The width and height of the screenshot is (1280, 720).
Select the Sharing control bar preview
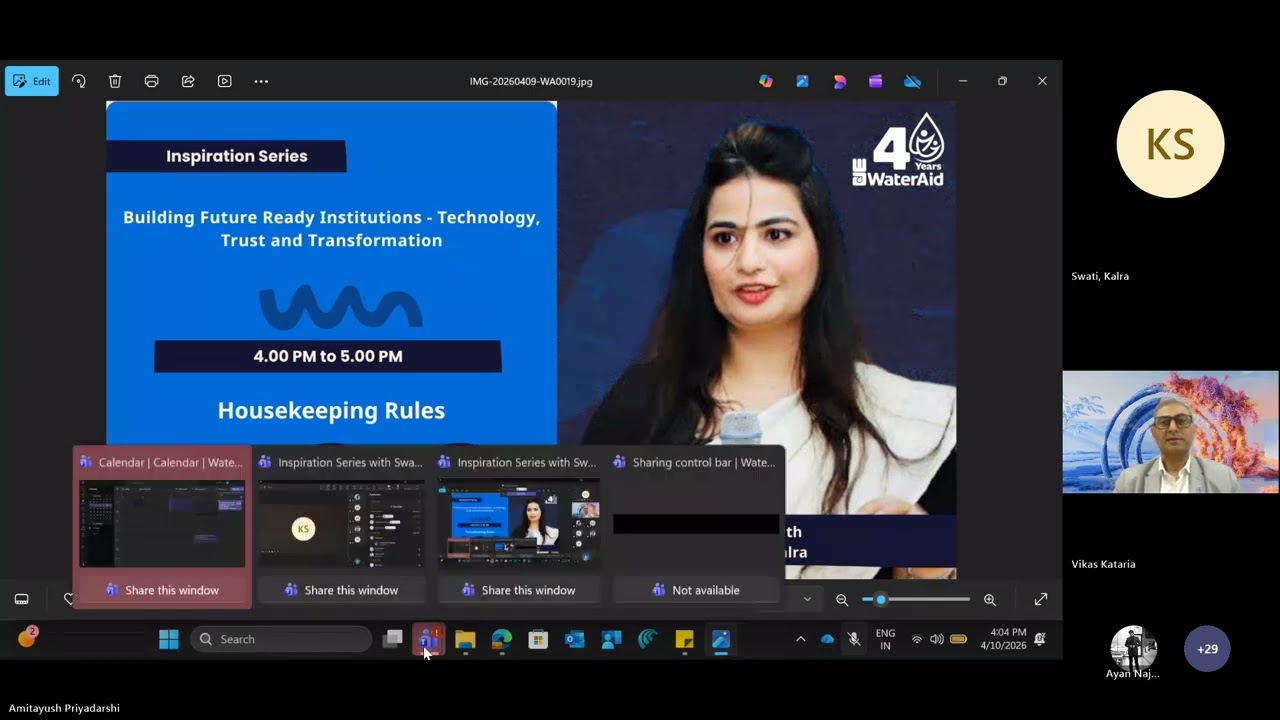pos(696,524)
